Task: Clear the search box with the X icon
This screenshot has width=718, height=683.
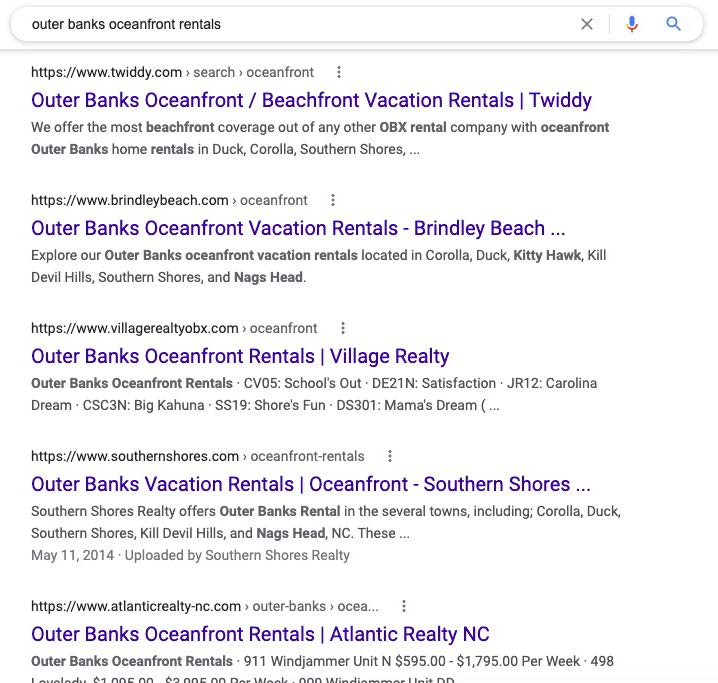Action: (587, 24)
